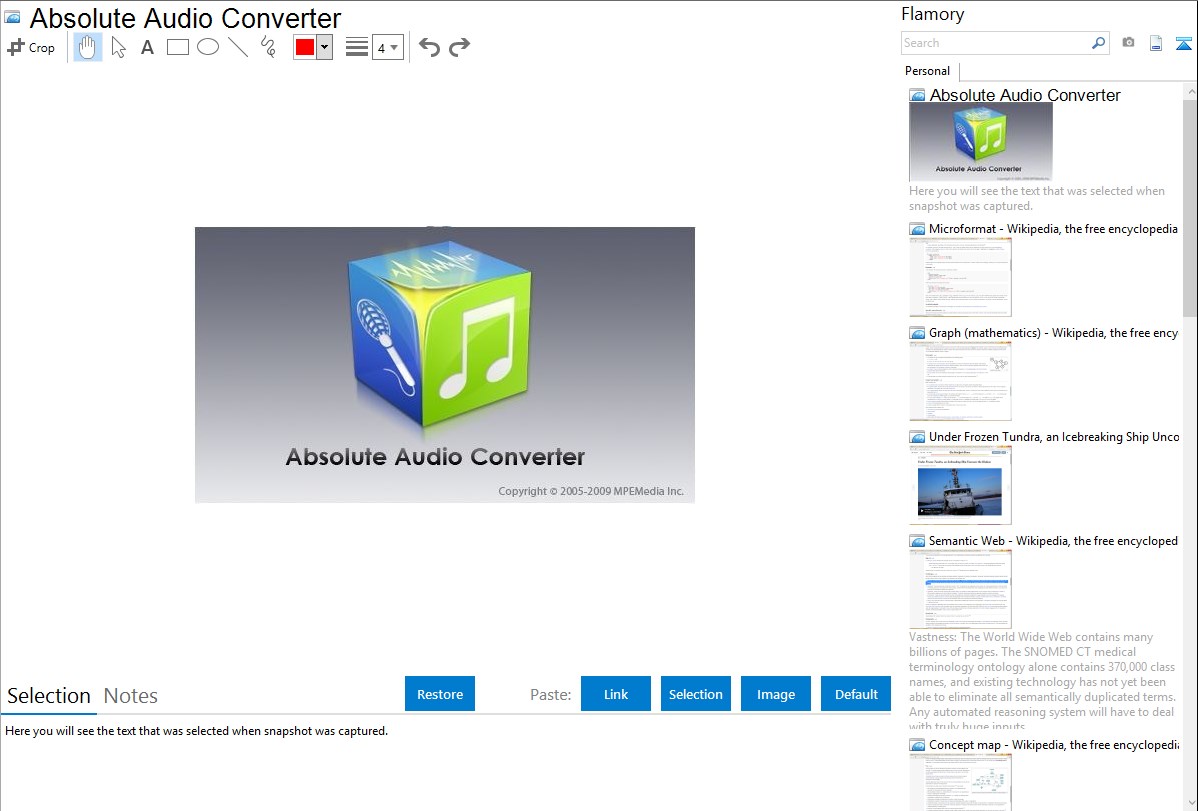Open the Absolute Audio Converter snapshot thumbnail
Image resolution: width=1198 pixels, height=811 pixels.
tap(981, 142)
